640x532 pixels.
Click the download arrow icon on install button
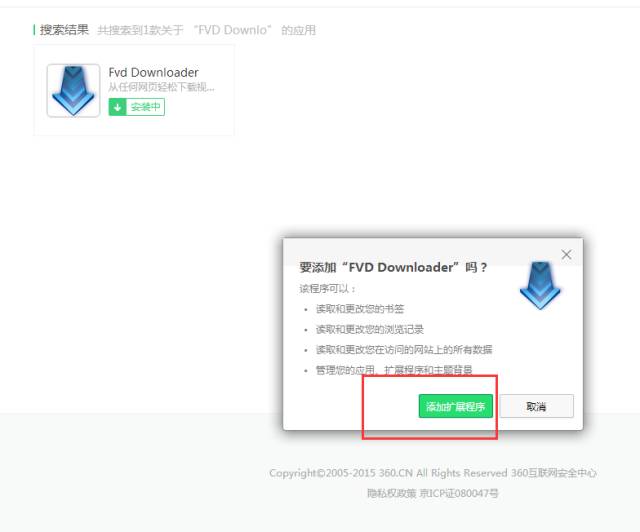[x=117, y=107]
